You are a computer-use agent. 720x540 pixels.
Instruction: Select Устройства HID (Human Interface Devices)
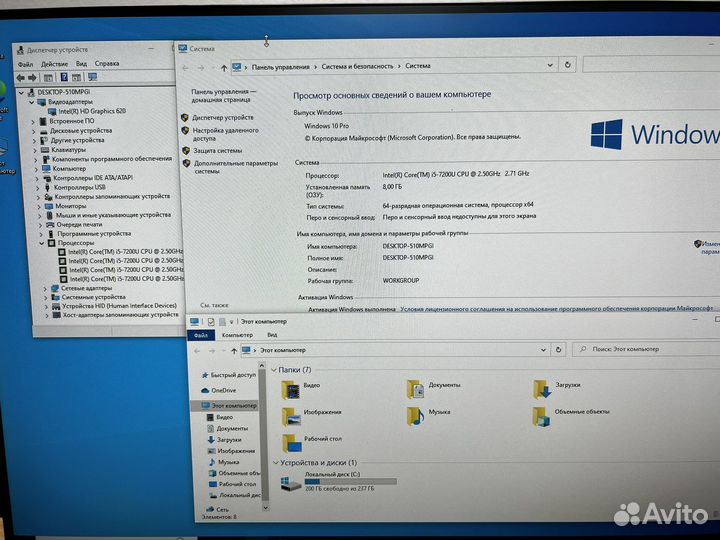(x=119, y=306)
